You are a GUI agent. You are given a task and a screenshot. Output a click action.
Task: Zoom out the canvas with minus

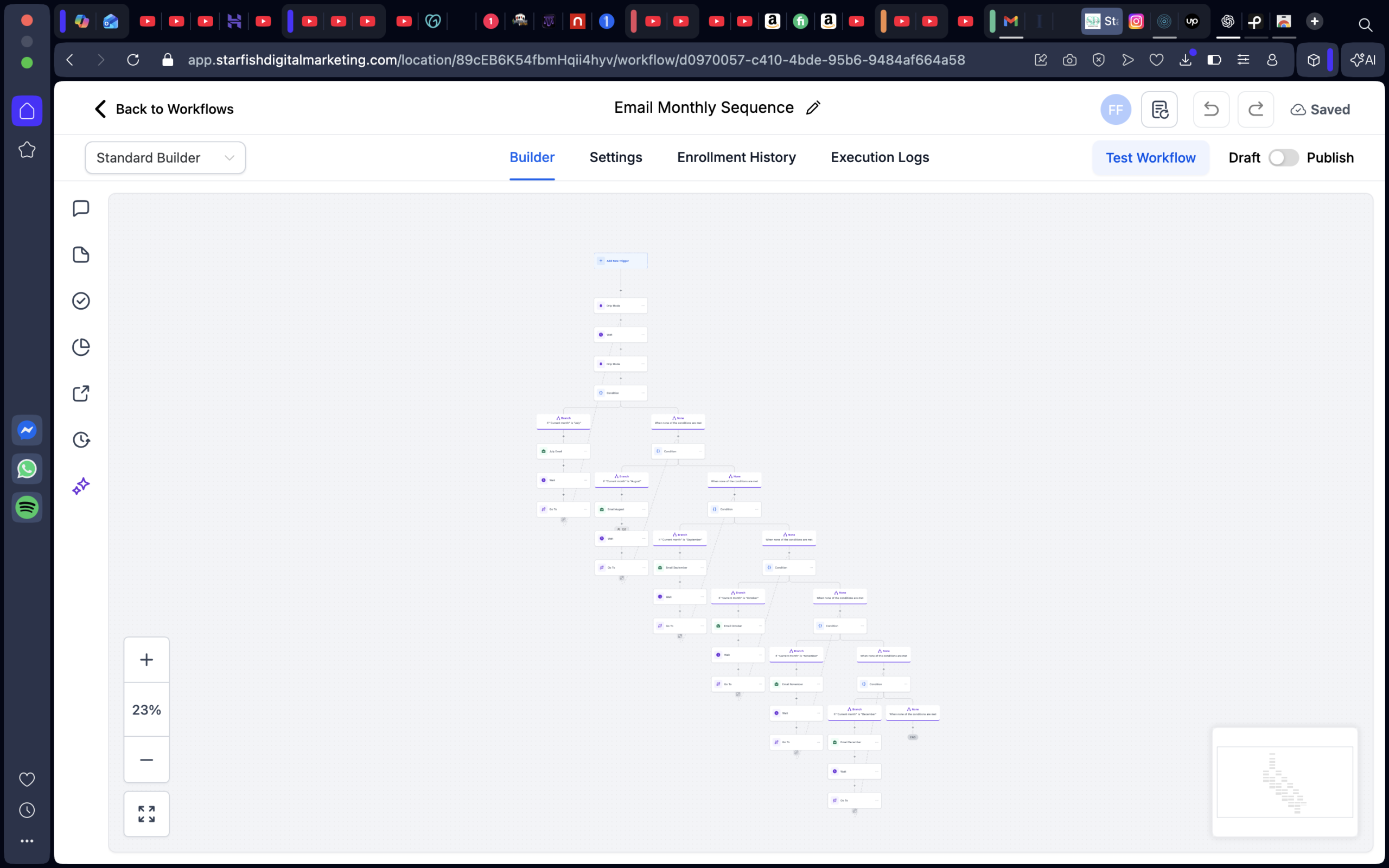coord(146,759)
